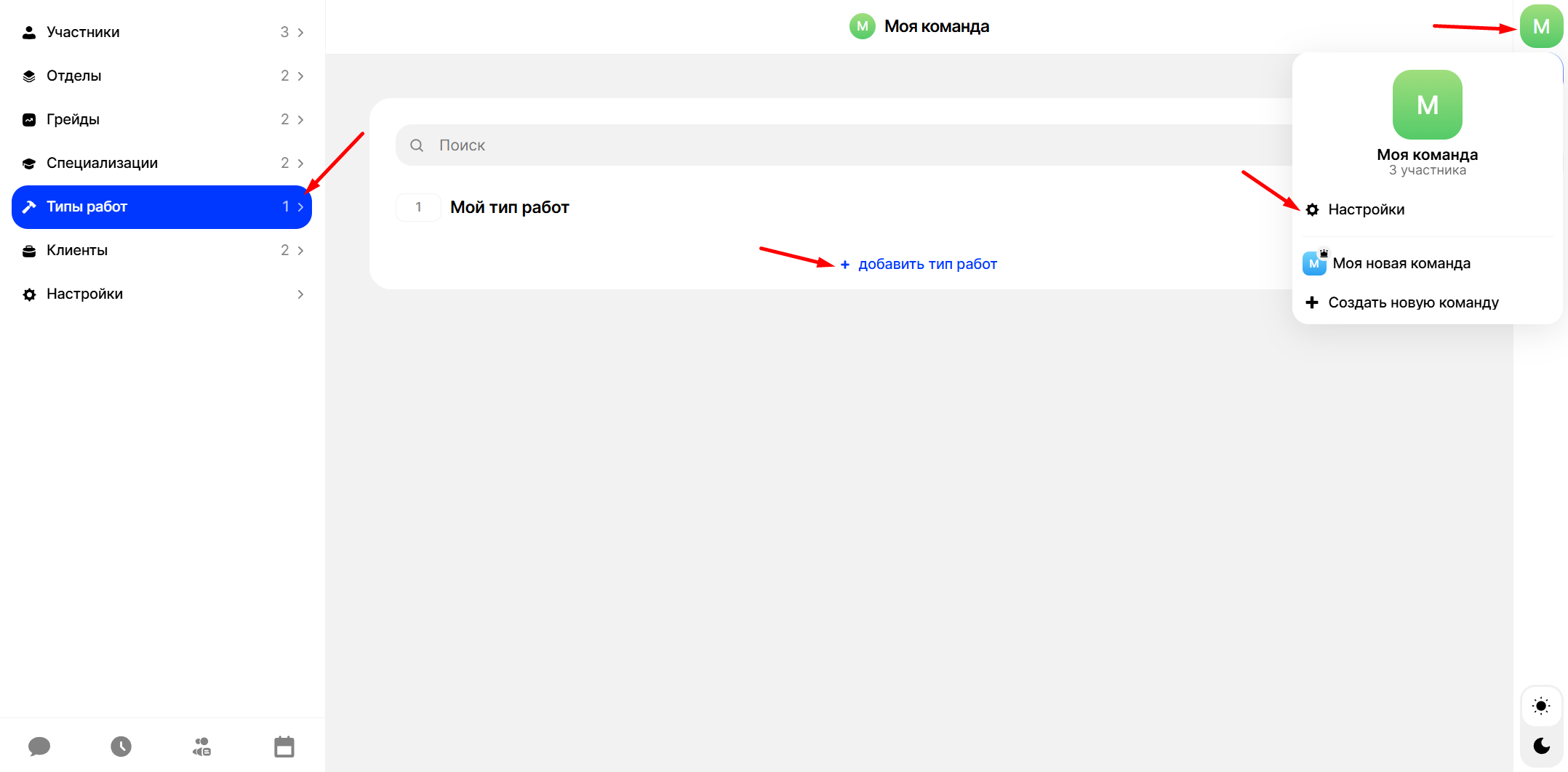Open the team members icon in bottom bar

pos(202,747)
